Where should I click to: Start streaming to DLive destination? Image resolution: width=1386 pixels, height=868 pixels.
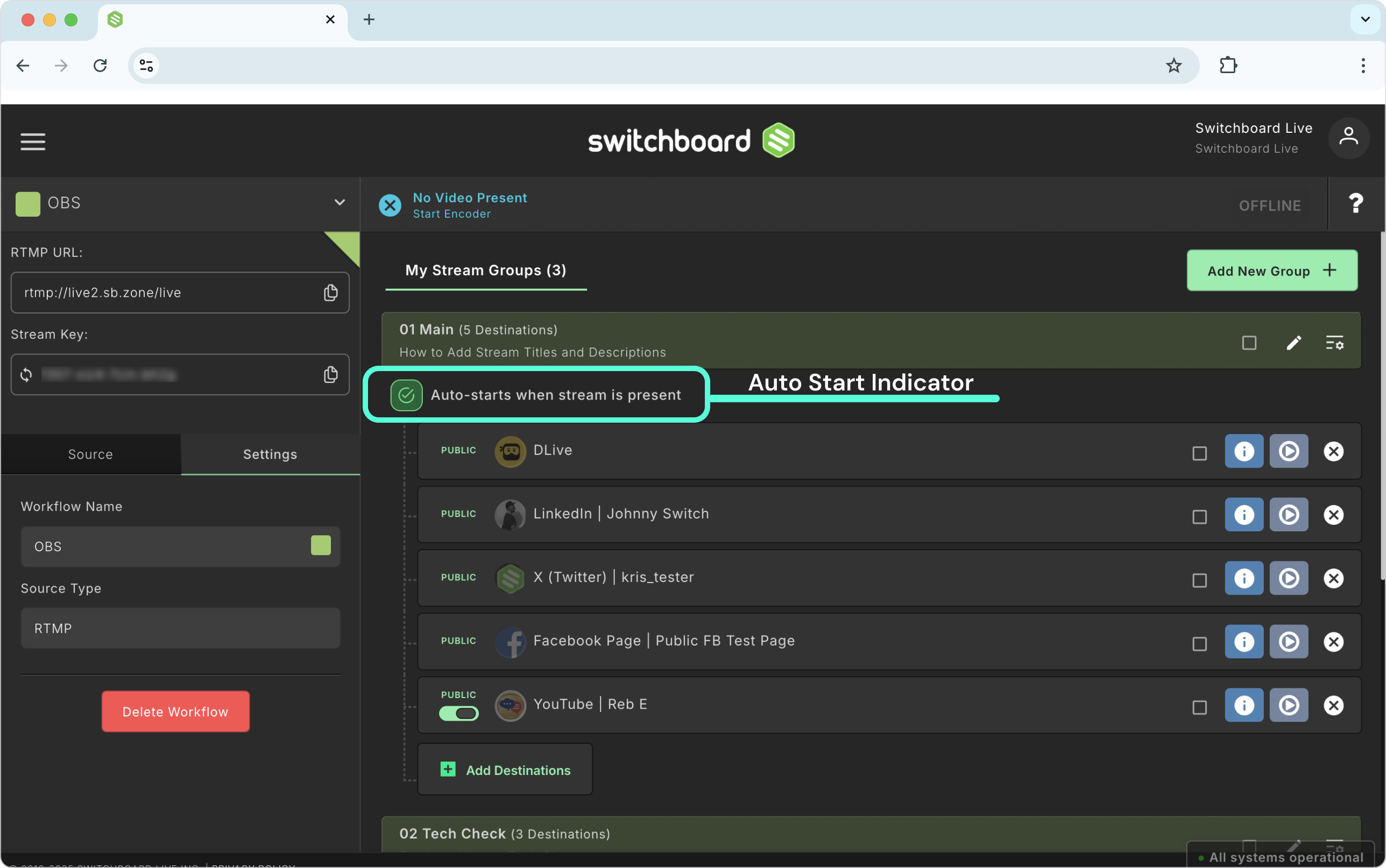1289,451
